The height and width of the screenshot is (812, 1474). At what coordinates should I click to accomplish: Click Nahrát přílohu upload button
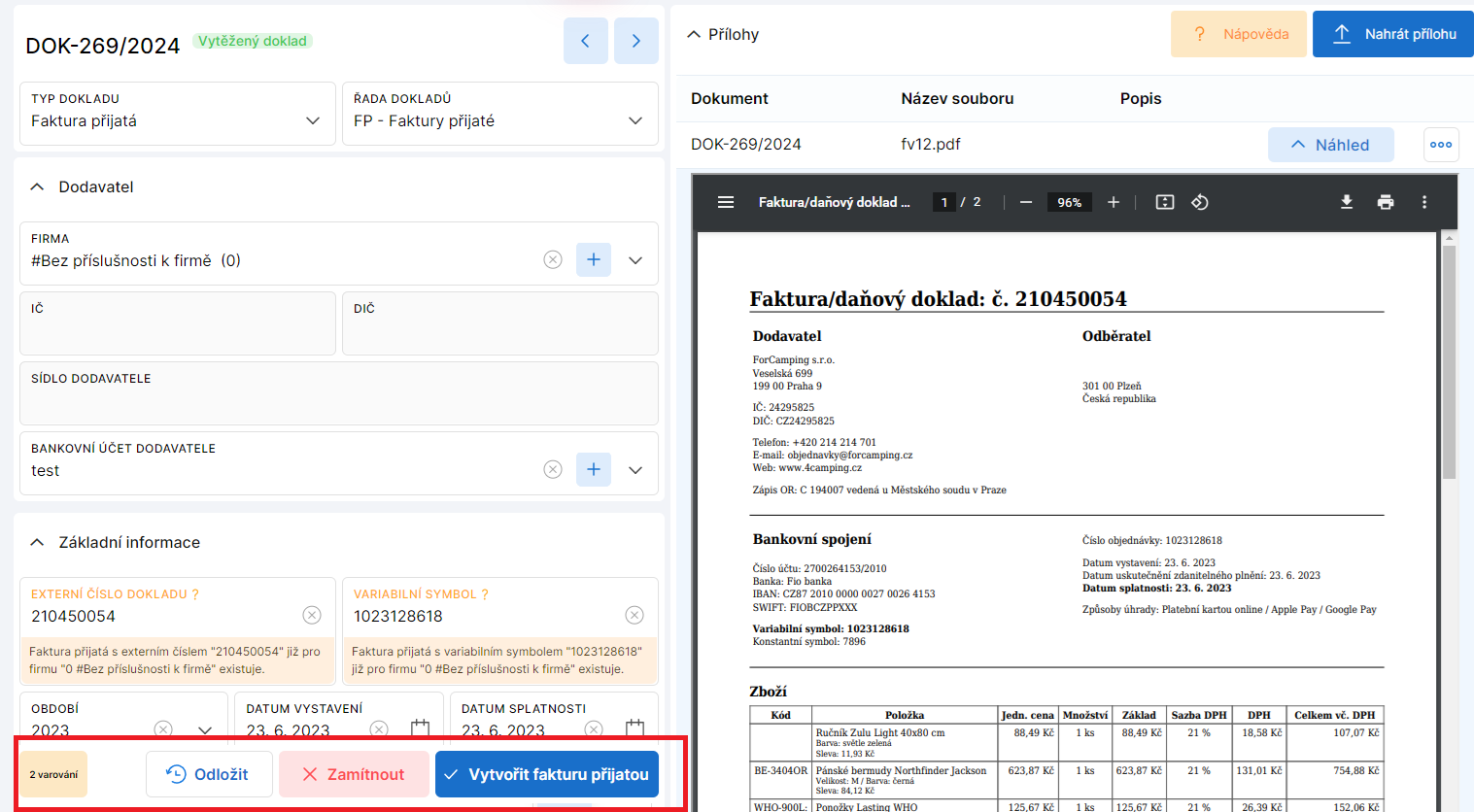(x=1393, y=34)
